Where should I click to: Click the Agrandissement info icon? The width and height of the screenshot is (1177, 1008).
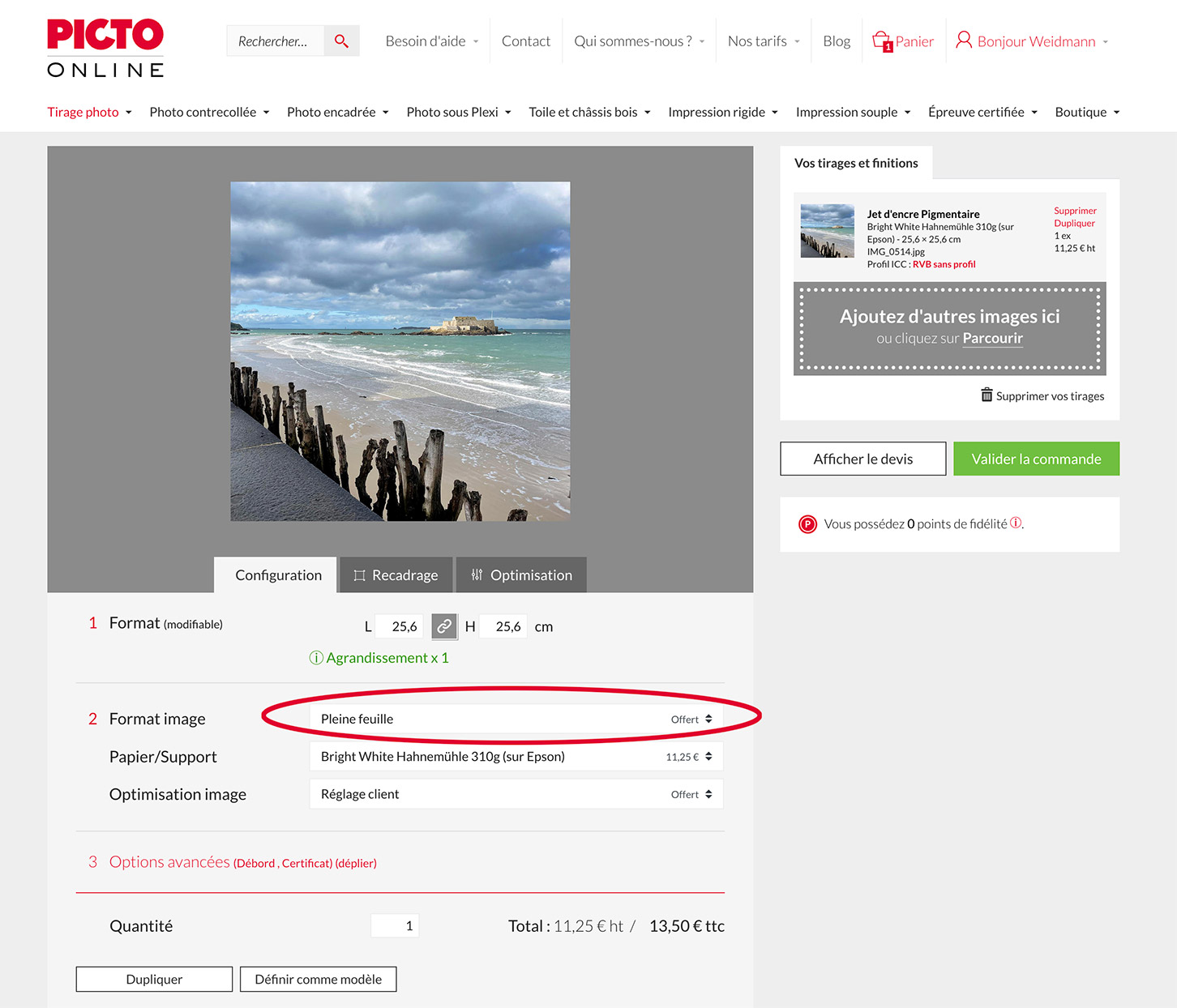point(316,658)
